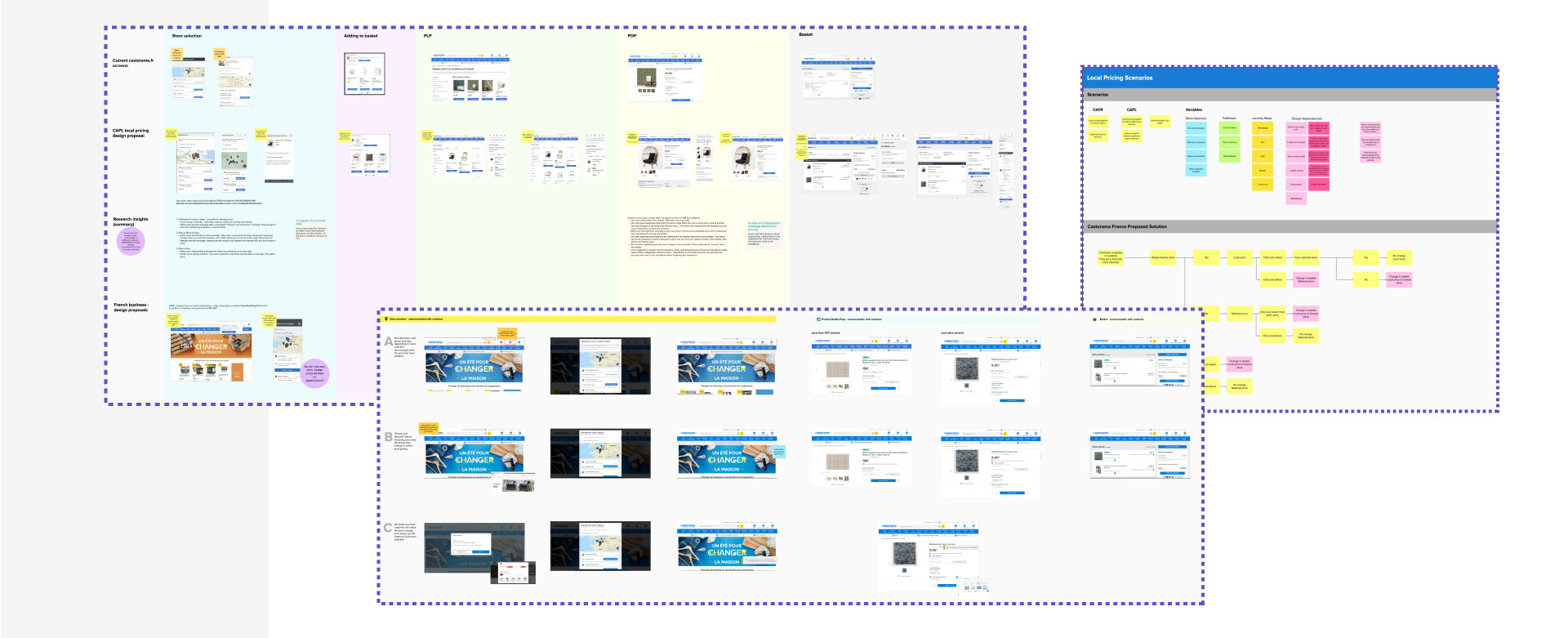Open option A's first homepage mockup

coord(474,365)
